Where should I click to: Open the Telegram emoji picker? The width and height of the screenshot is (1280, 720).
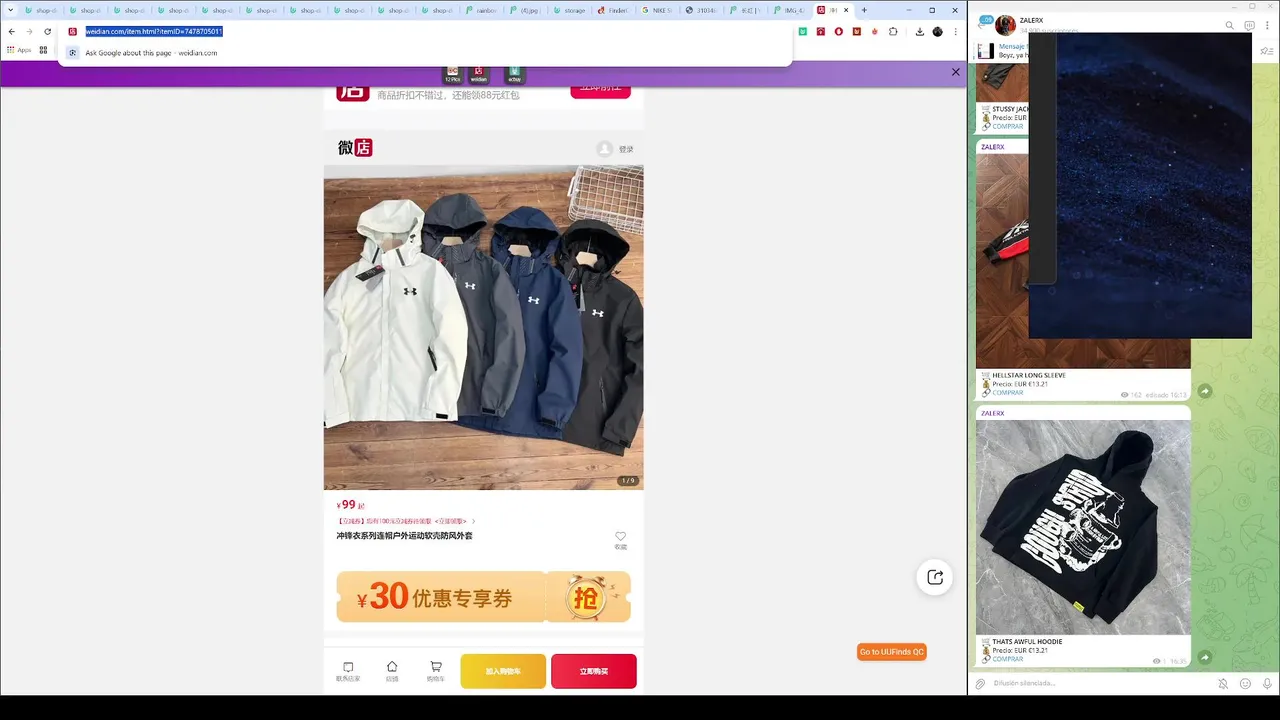(1245, 684)
